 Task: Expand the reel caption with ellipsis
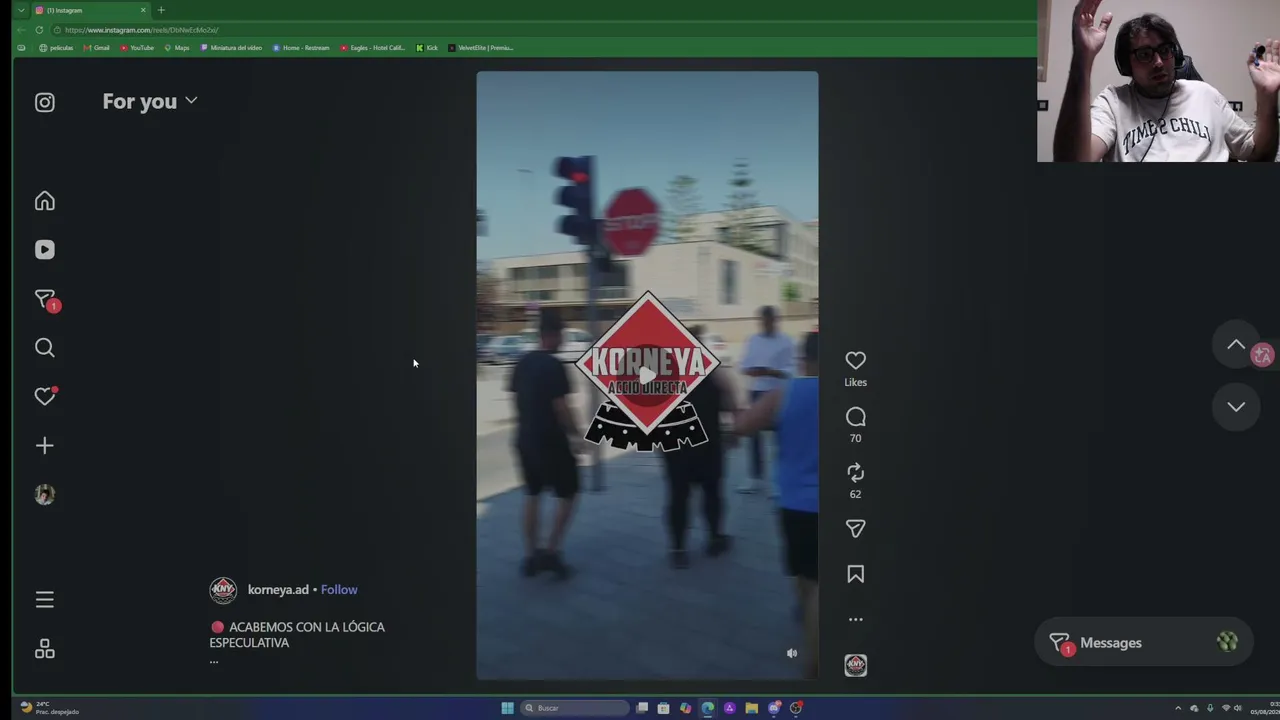coord(213,660)
